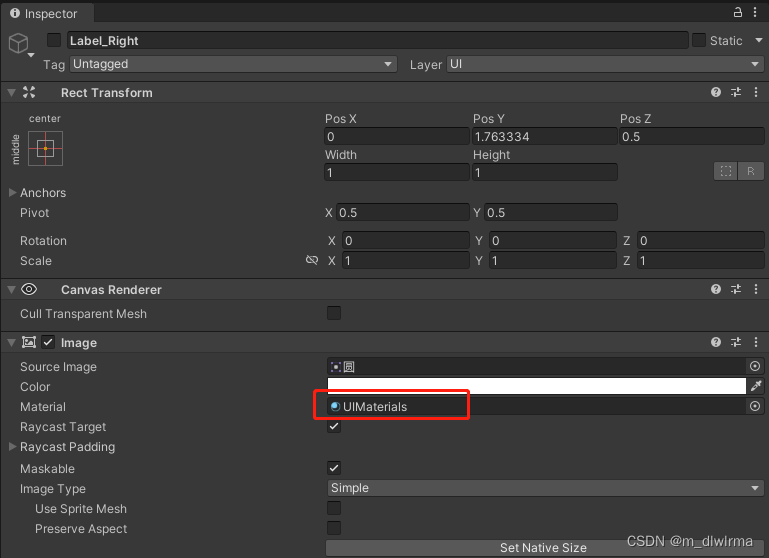Edit the Rotation Y field

(x=553, y=240)
